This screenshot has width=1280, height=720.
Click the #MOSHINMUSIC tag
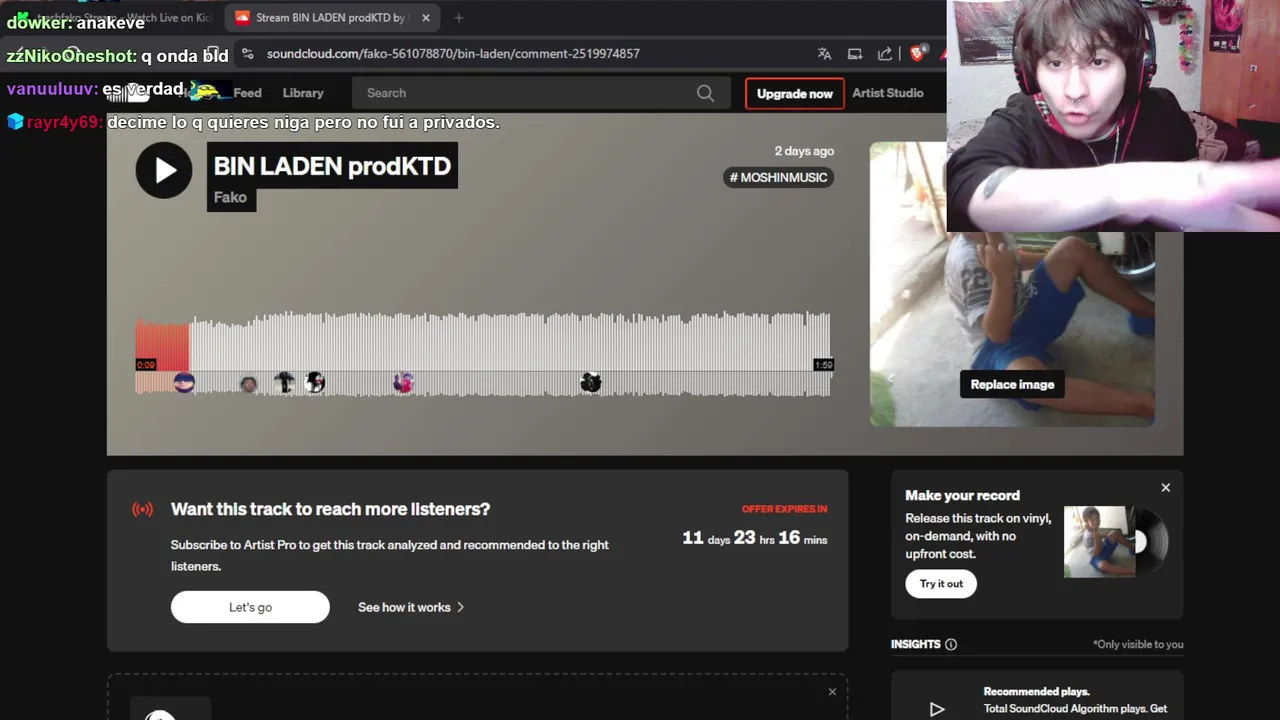(778, 177)
